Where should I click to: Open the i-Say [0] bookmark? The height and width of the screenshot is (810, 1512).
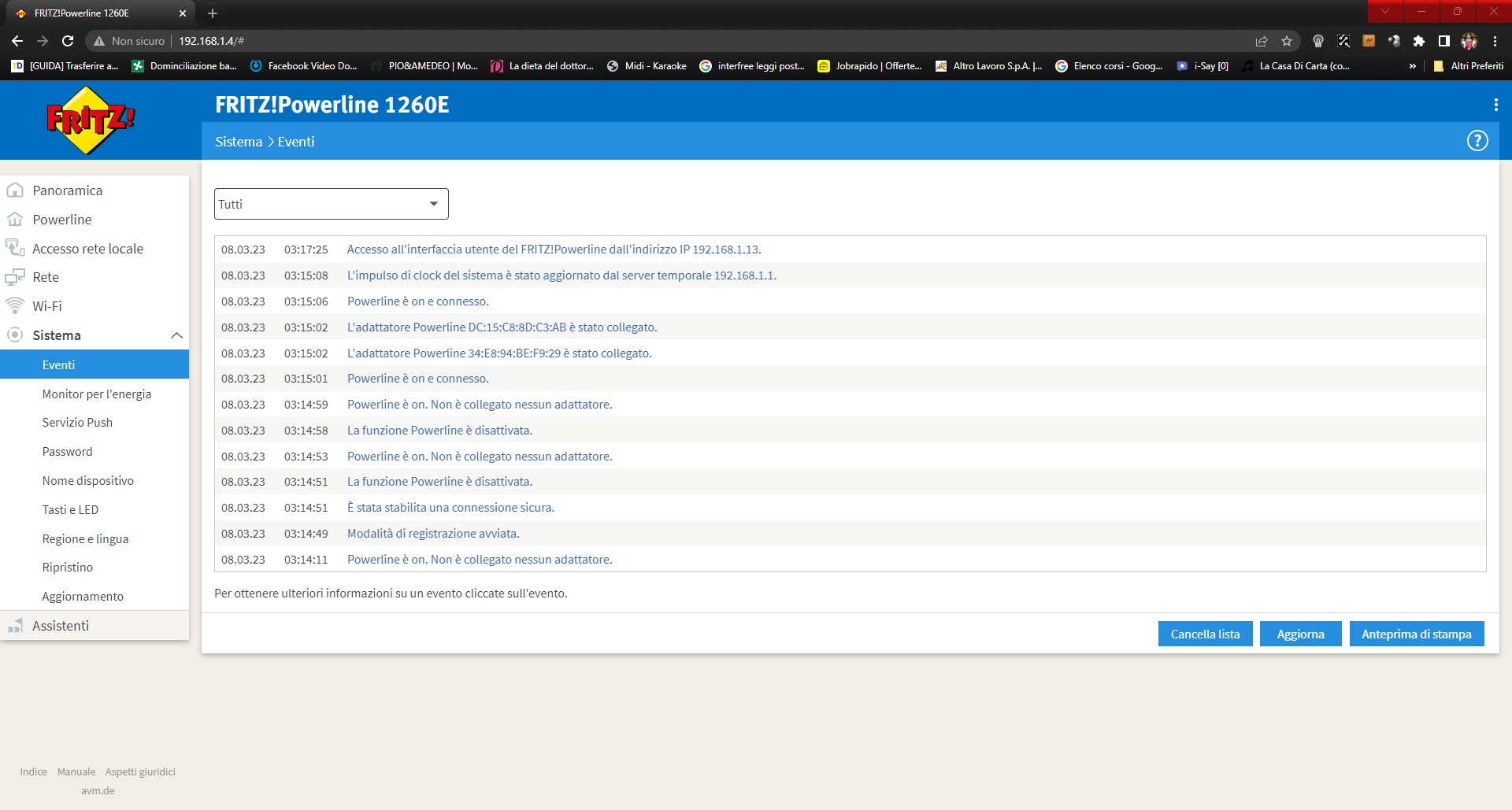[1203, 66]
